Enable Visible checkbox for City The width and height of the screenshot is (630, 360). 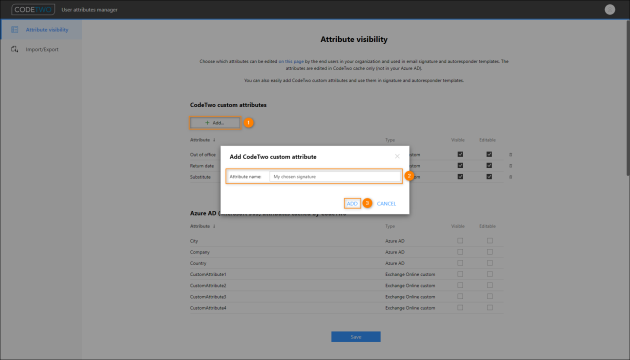[x=460, y=241]
